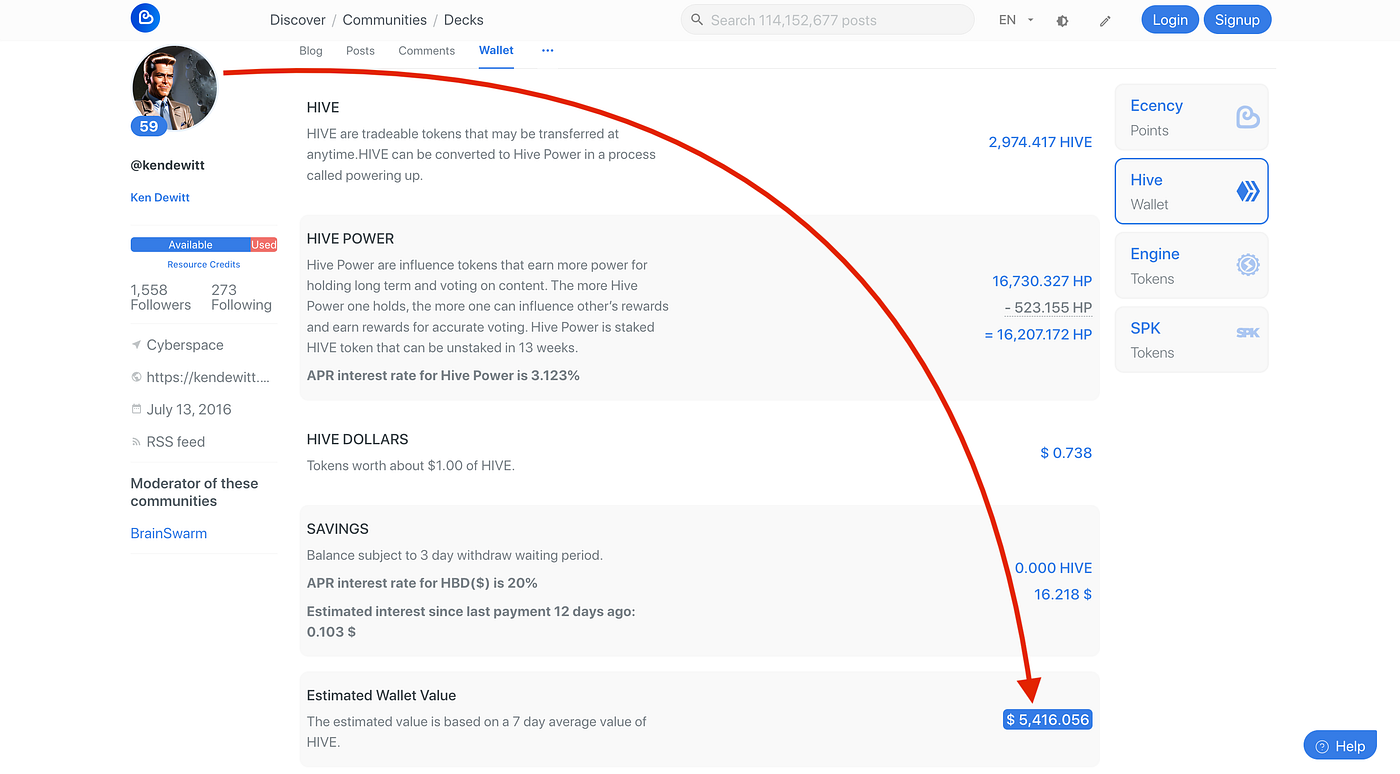Screen dimensions: 1400x774
Task: Click the Engine Tokens gear icon
Action: click(1247, 265)
